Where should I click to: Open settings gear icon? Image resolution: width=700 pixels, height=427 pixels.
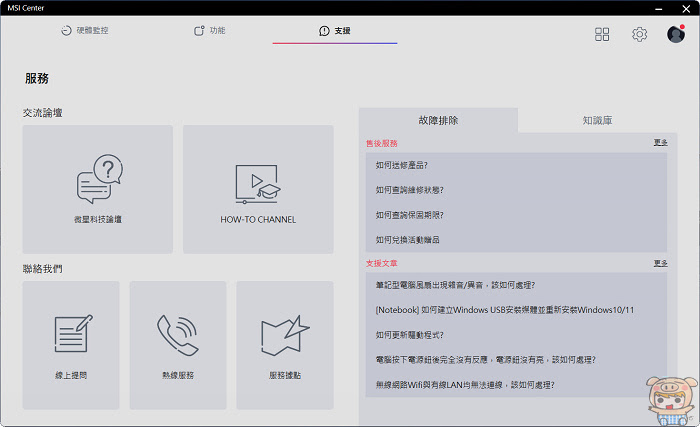639,34
